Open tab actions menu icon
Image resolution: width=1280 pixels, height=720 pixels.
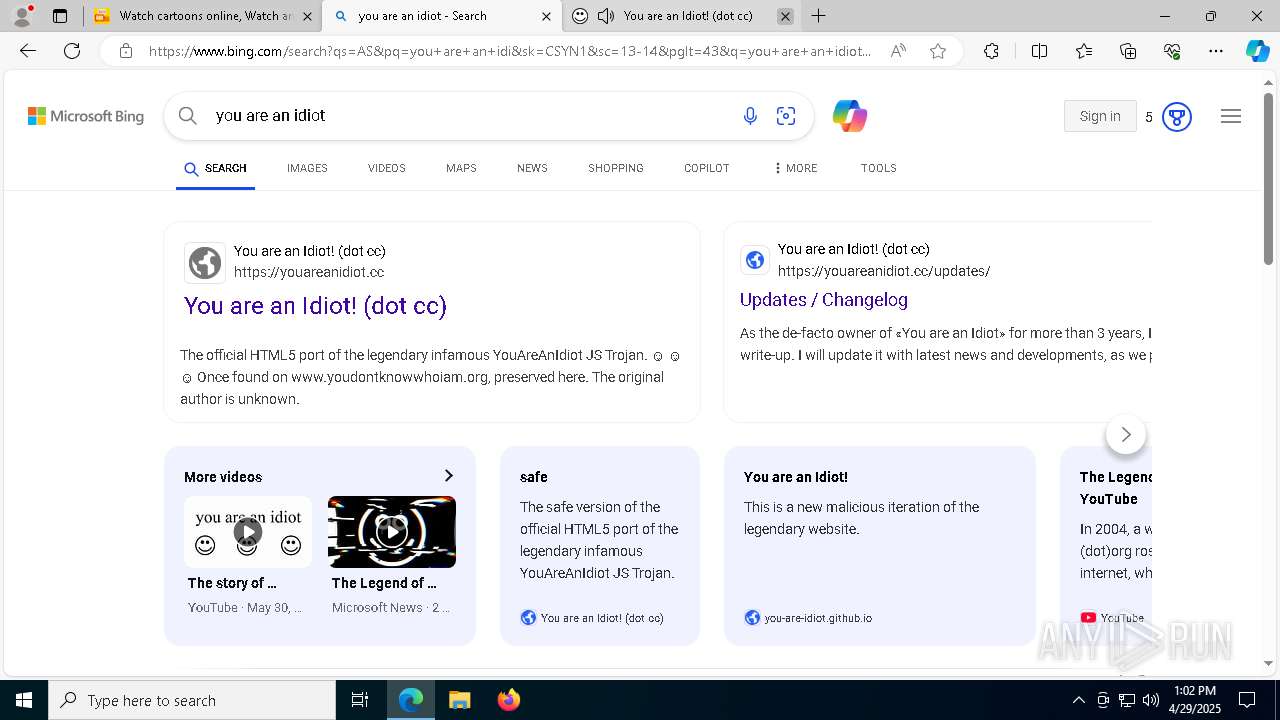click(60, 16)
